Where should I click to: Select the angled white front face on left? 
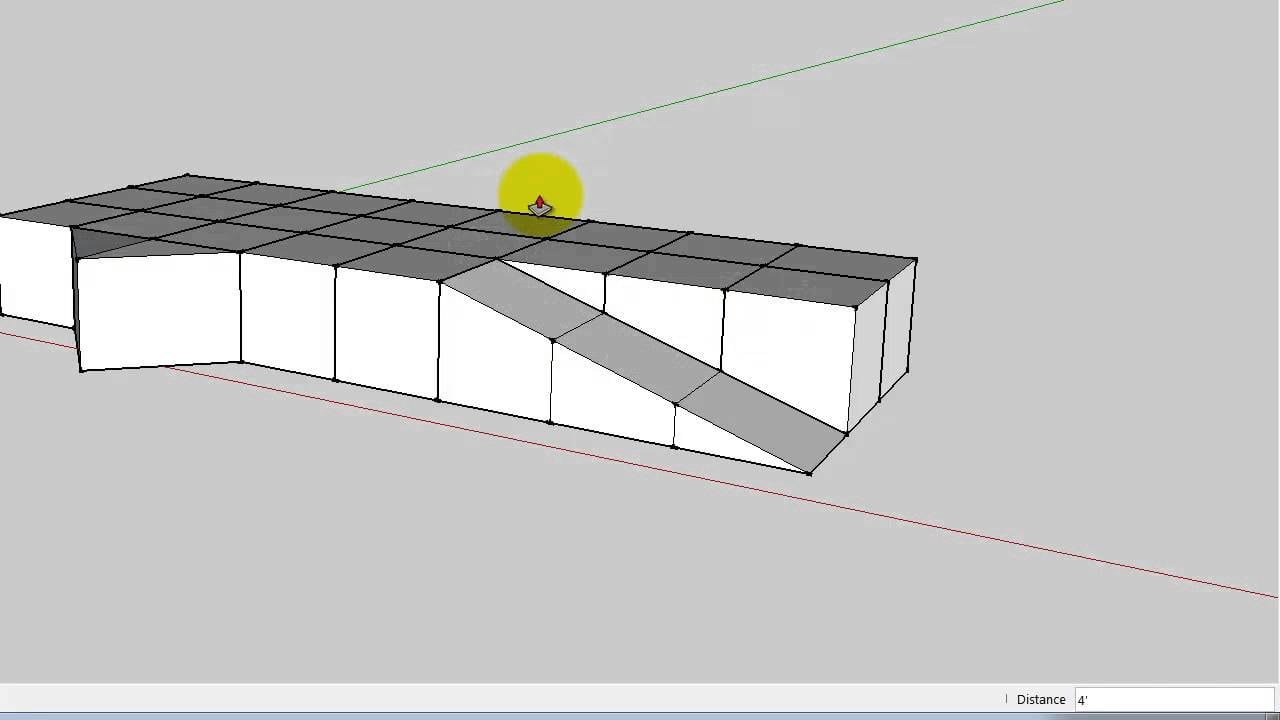pos(158,310)
